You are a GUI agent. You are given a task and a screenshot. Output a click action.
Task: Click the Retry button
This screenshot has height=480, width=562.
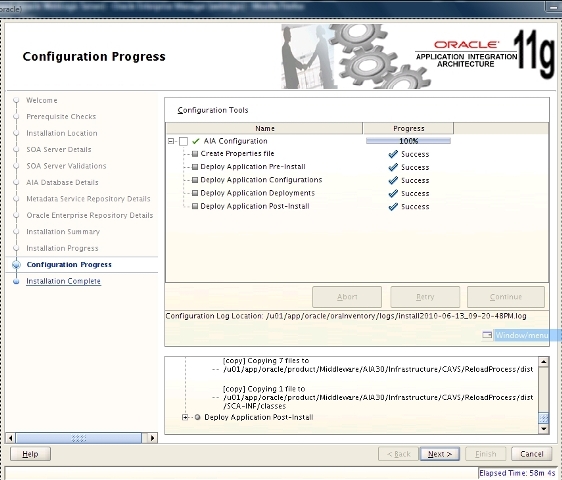[x=425, y=297]
